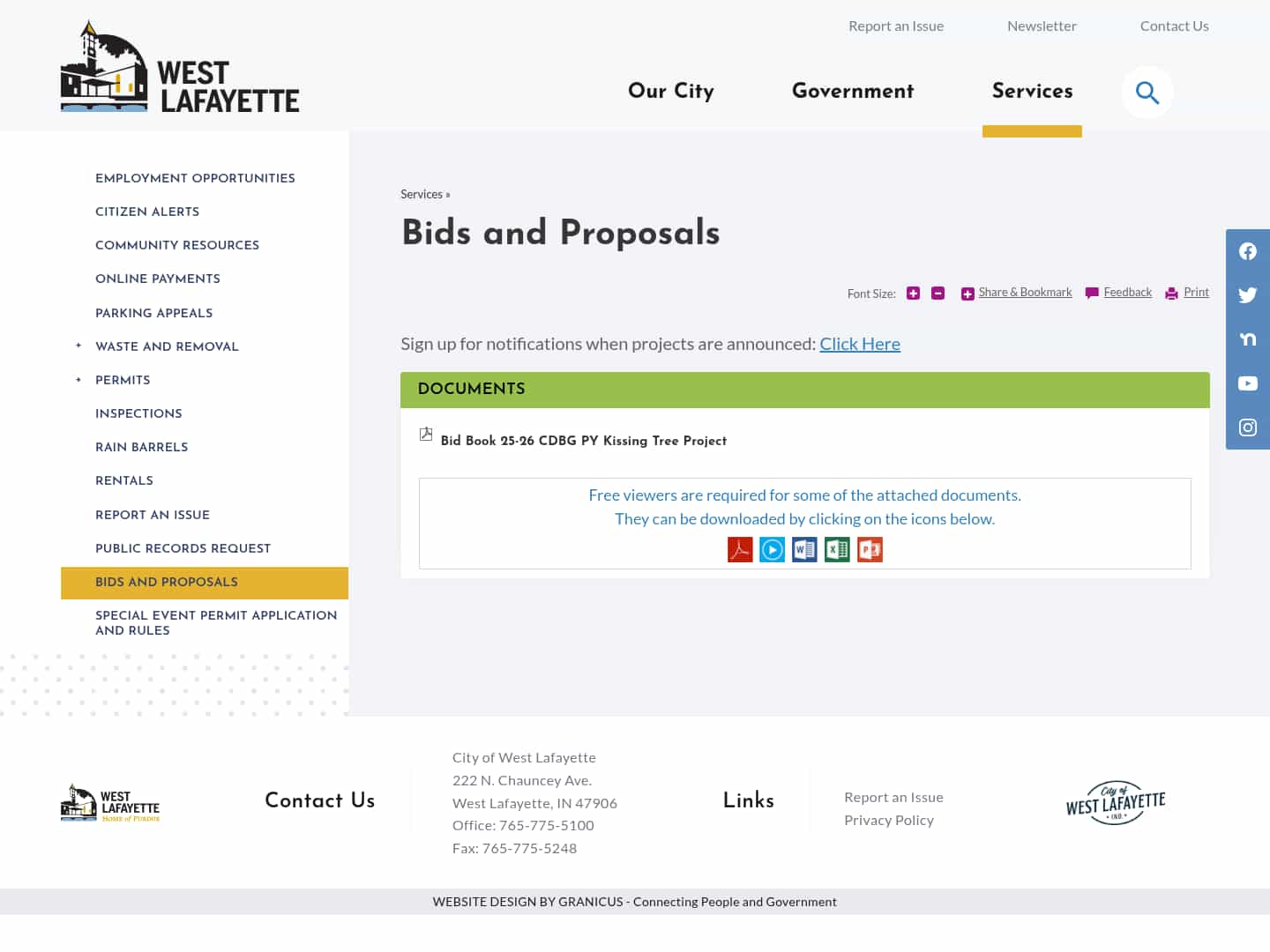Open Bid Book 25-26 CDBG PY Kissing Tree Project
Image resolution: width=1270 pixels, height=952 pixels.
583,441
